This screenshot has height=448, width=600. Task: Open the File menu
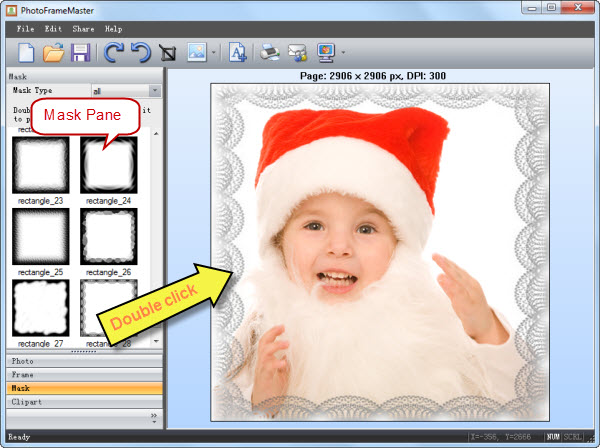25,29
